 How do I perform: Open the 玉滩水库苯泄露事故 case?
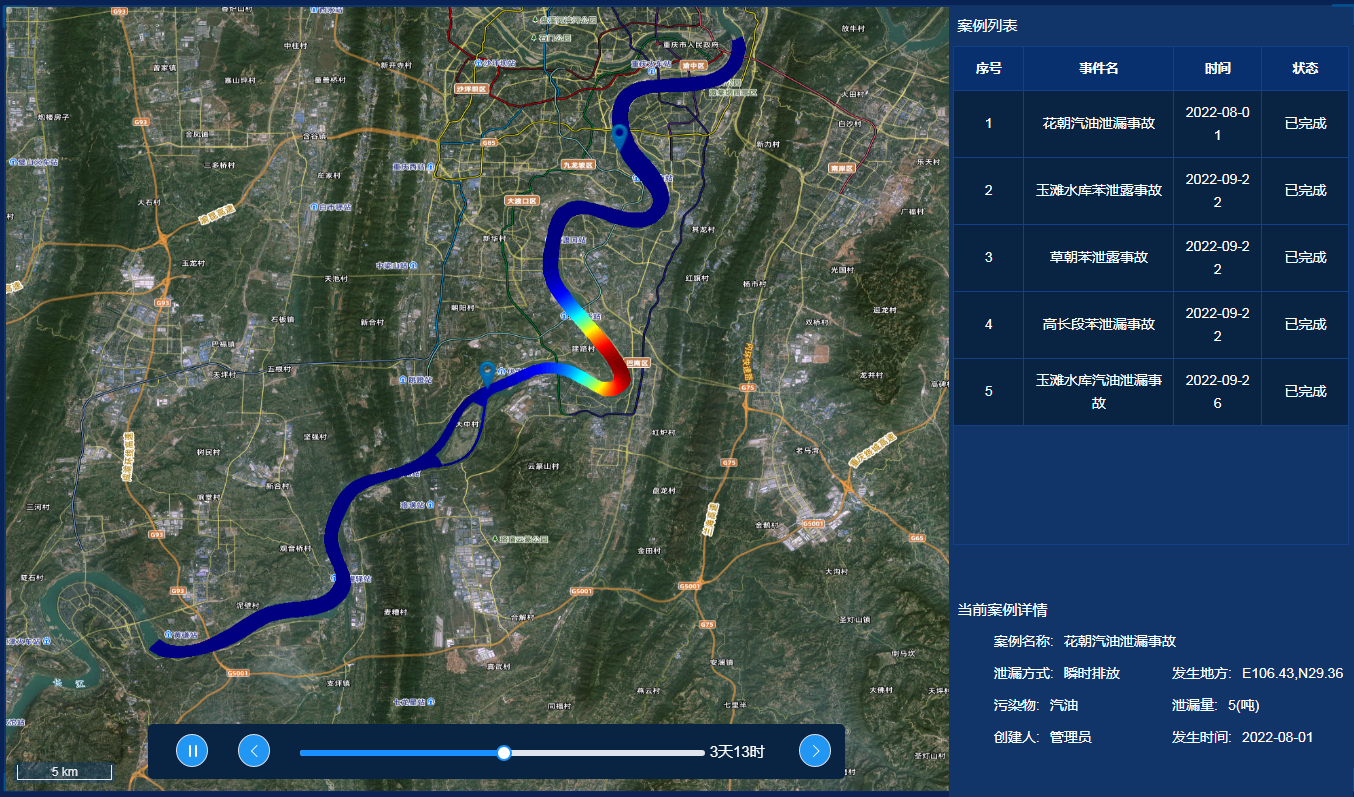coord(1098,191)
